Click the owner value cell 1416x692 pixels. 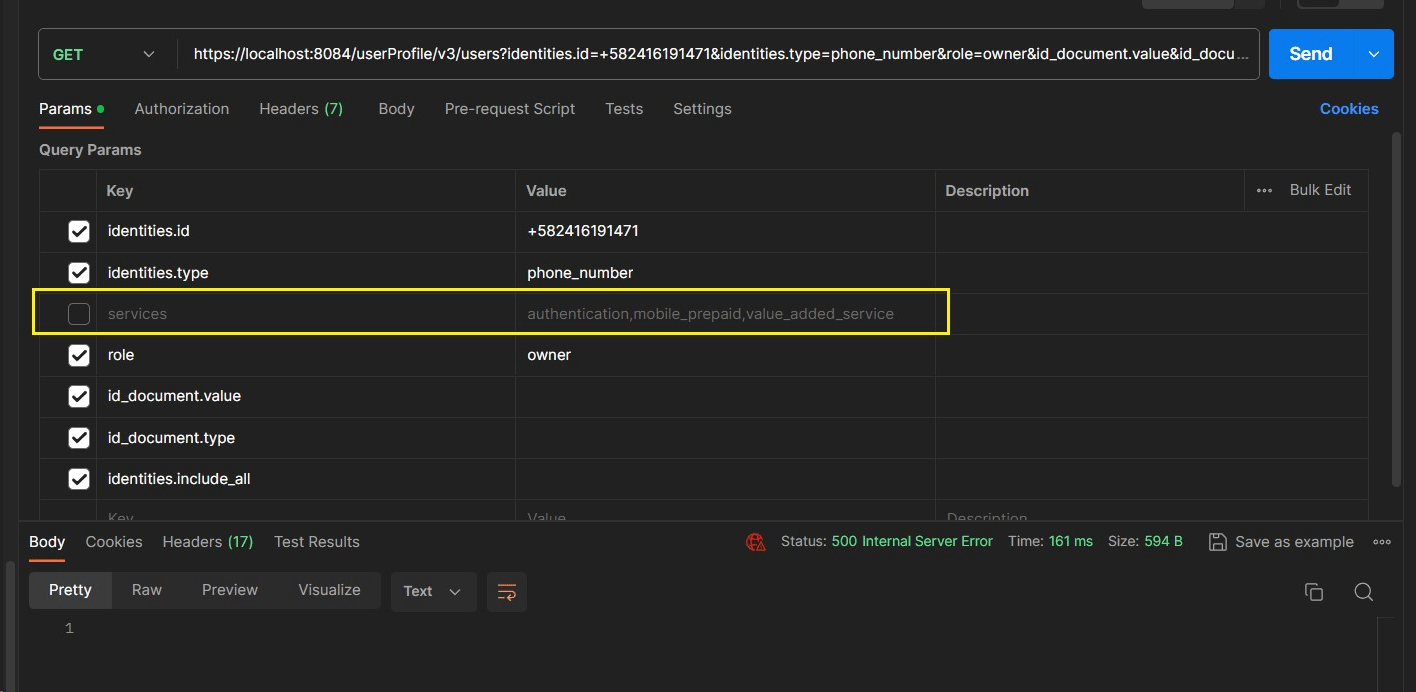click(725, 355)
